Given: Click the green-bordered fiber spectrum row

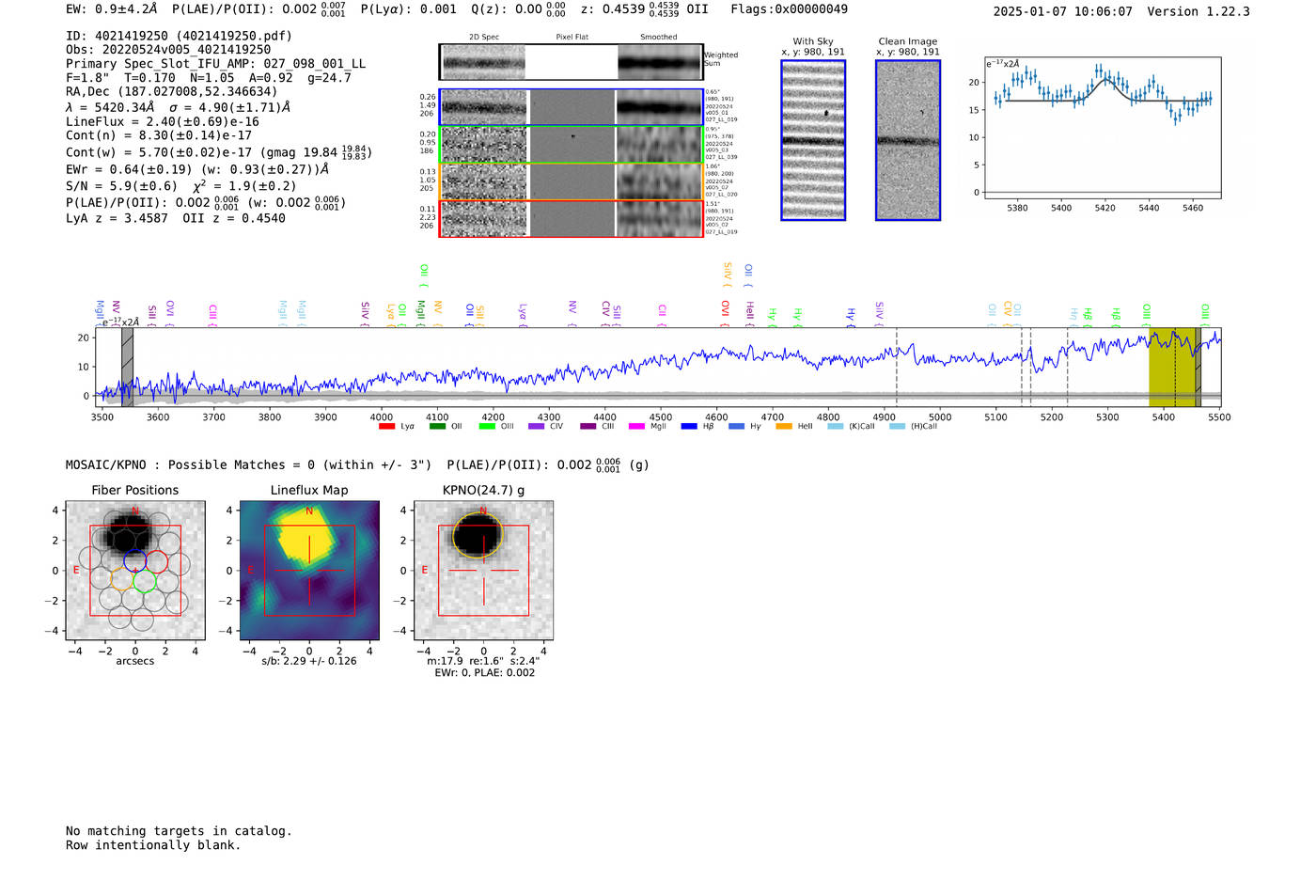Looking at the screenshot, I should 571,145.
